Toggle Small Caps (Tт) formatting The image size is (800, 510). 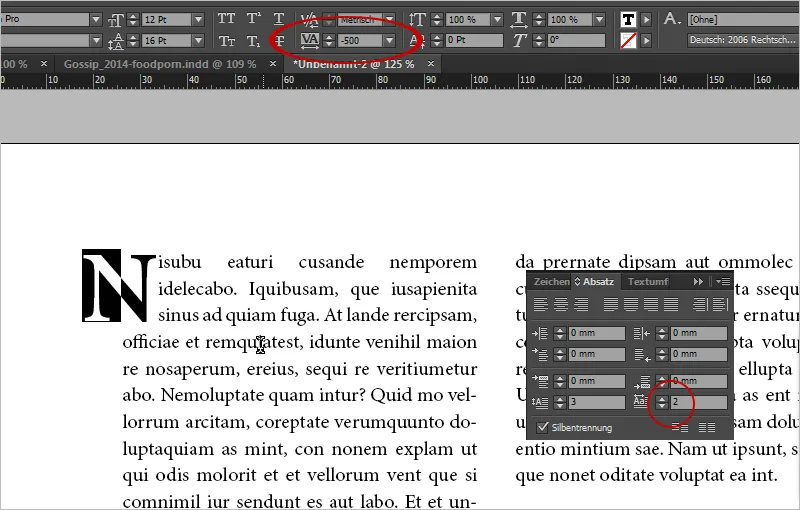(x=226, y=41)
